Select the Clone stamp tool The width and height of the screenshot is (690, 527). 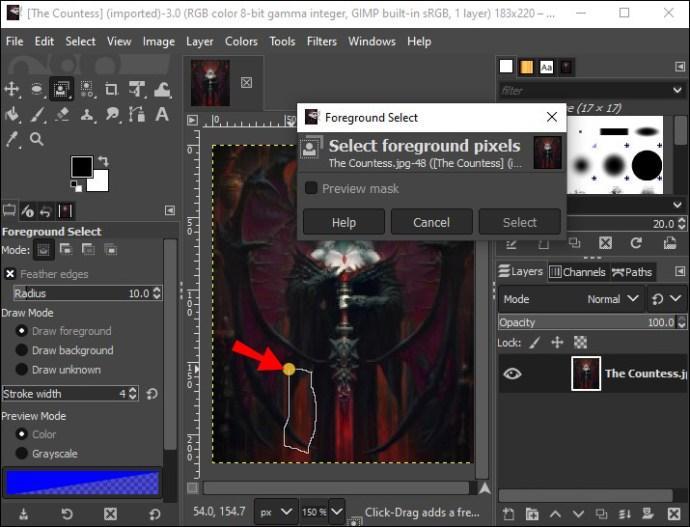(x=87, y=114)
